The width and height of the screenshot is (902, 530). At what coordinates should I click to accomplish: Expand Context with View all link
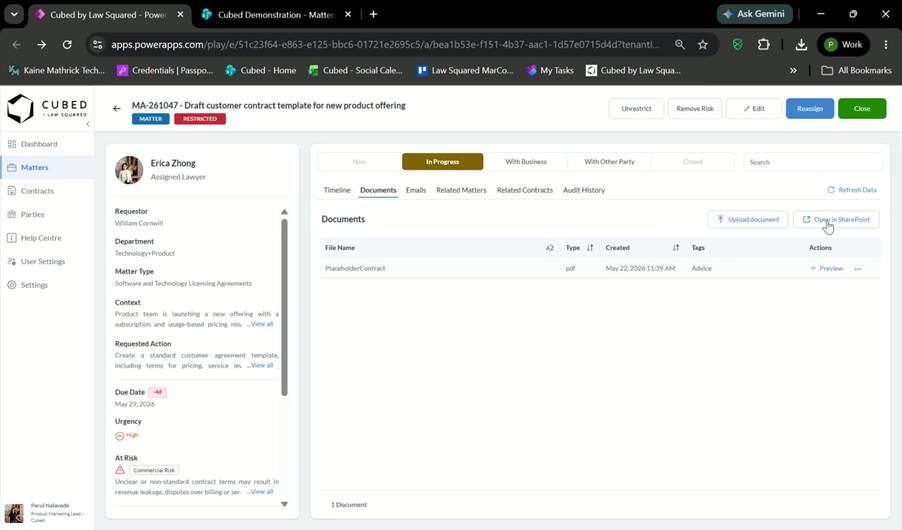point(261,324)
